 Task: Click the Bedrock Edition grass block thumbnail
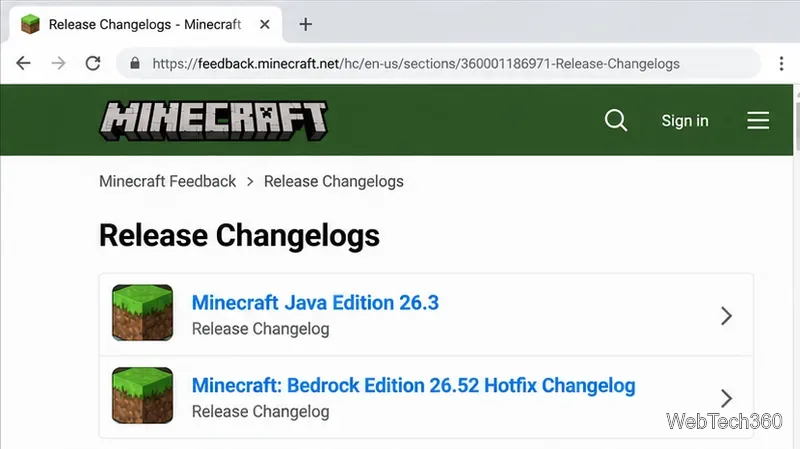[142, 395]
